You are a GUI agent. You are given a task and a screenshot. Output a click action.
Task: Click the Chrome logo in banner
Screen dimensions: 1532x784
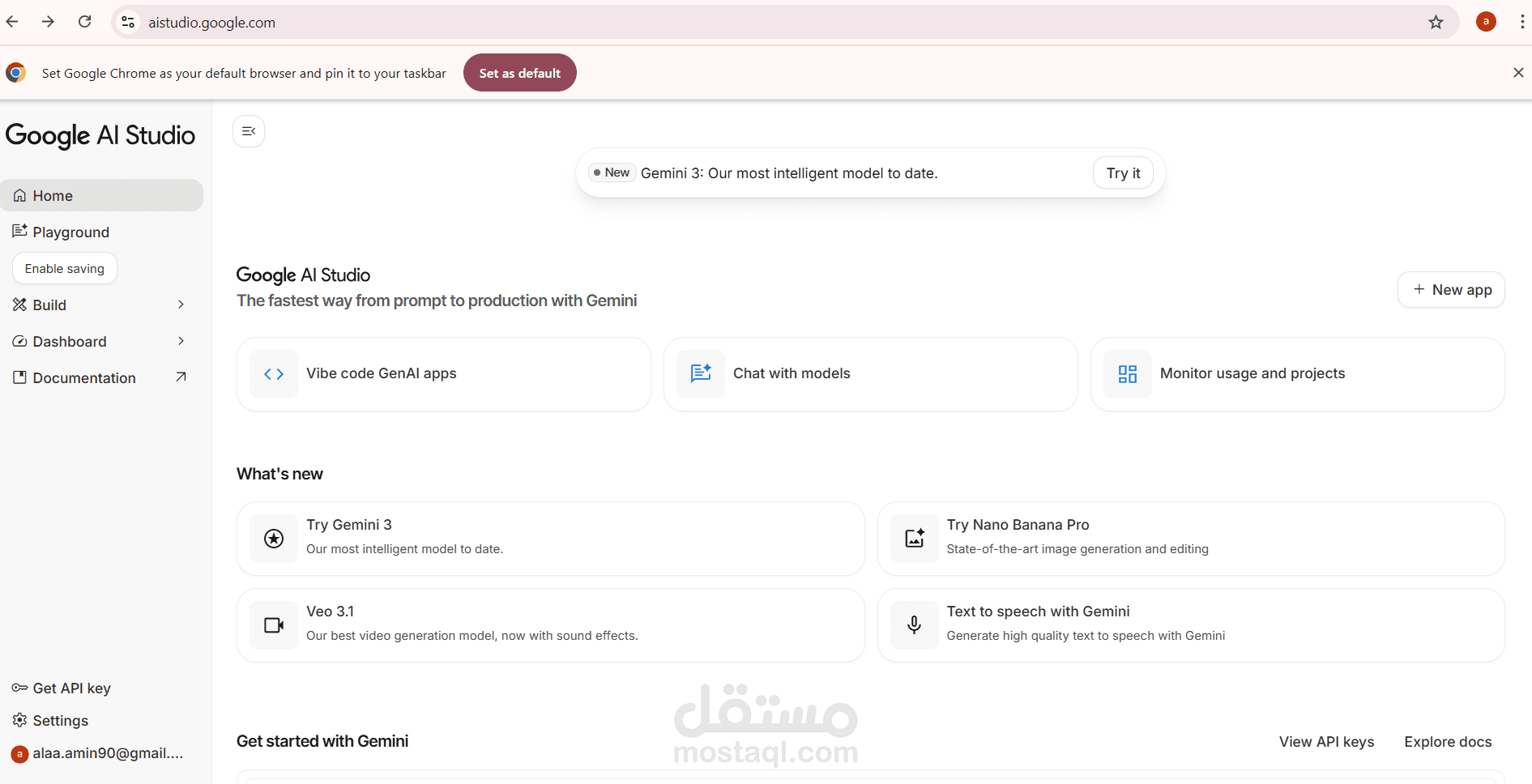15,73
